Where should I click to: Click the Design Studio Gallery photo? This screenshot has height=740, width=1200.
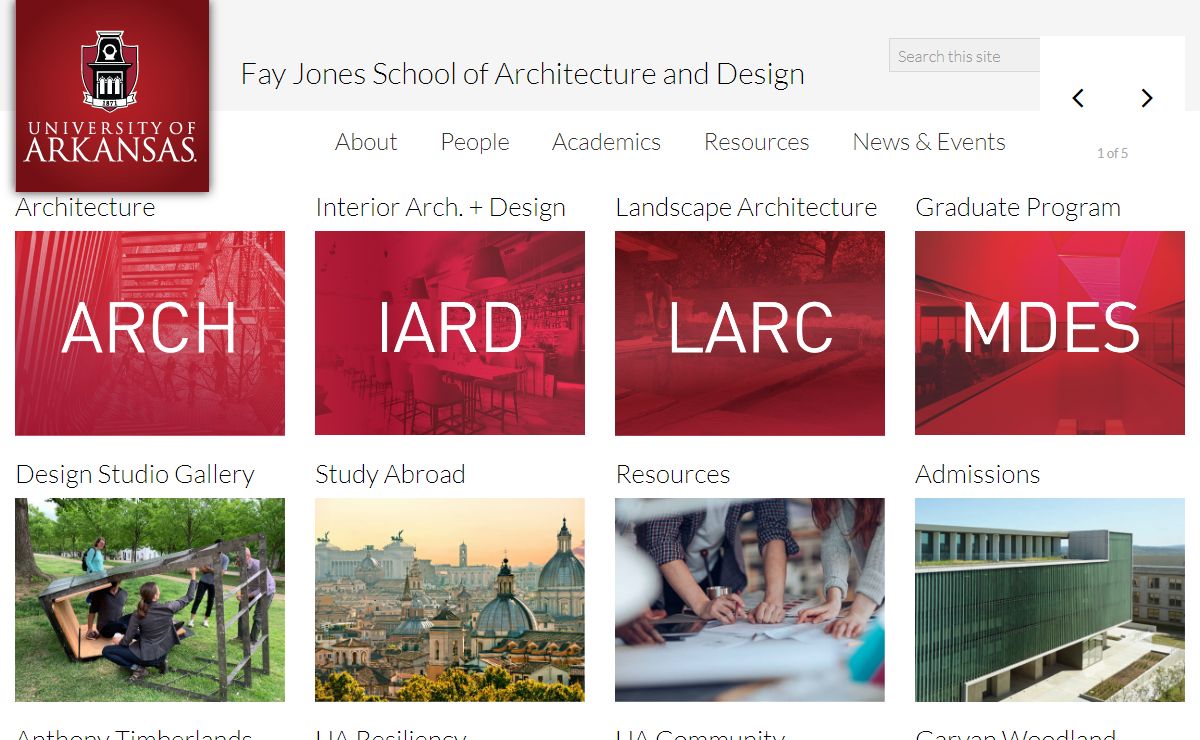[150, 600]
